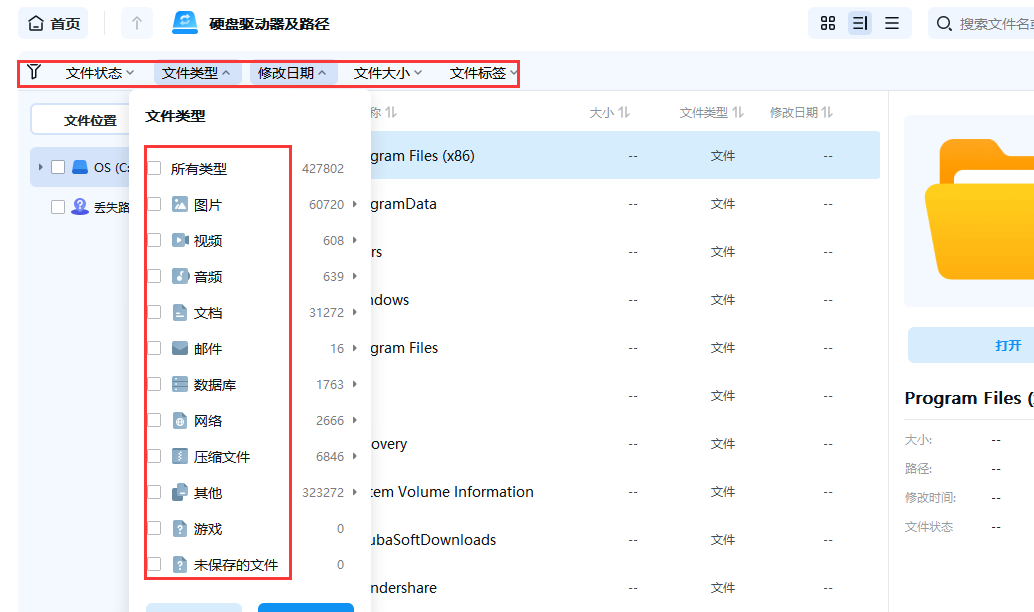Open the 修改日期 filter dropdown
1034x612 pixels.
(x=291, y=72)
